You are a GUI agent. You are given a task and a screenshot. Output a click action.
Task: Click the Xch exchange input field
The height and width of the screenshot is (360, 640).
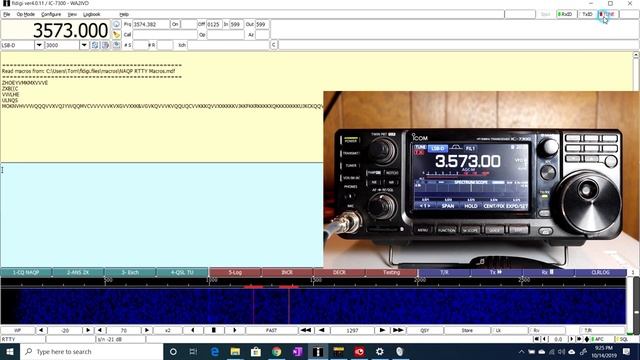coord(228,45)
